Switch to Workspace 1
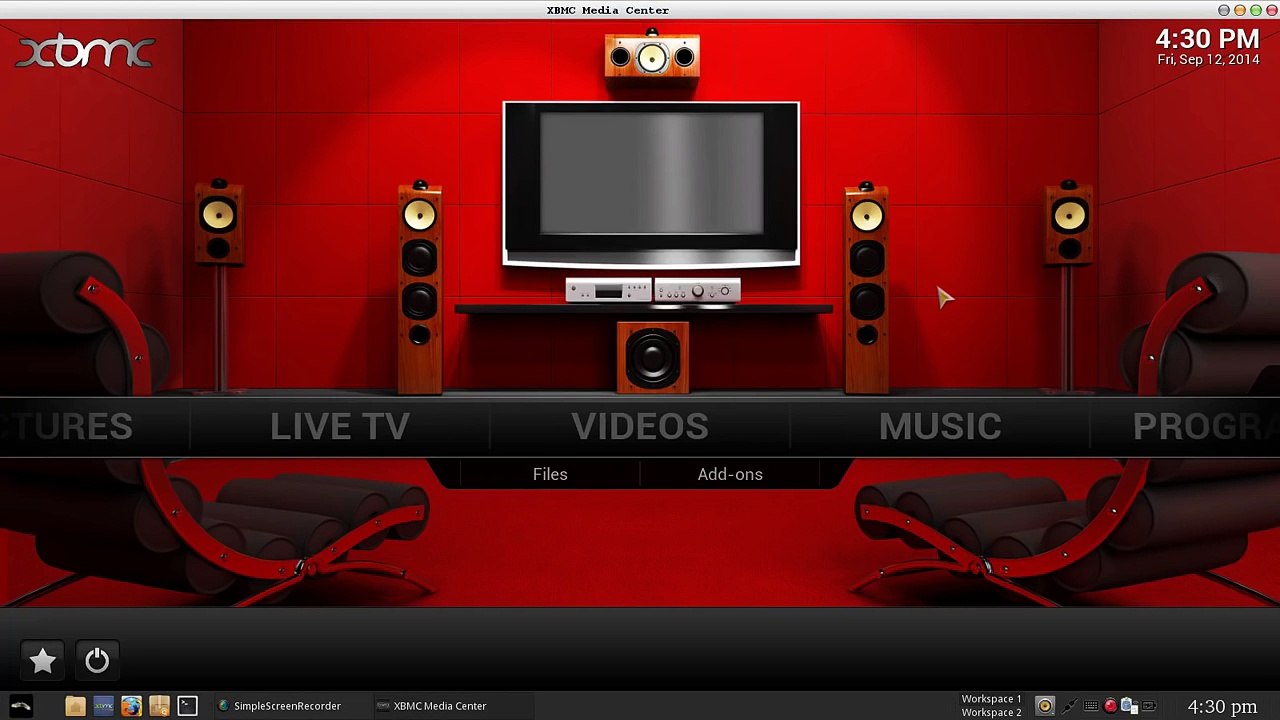Viewport: 1280px width, 720px height. tap(991, 699)
